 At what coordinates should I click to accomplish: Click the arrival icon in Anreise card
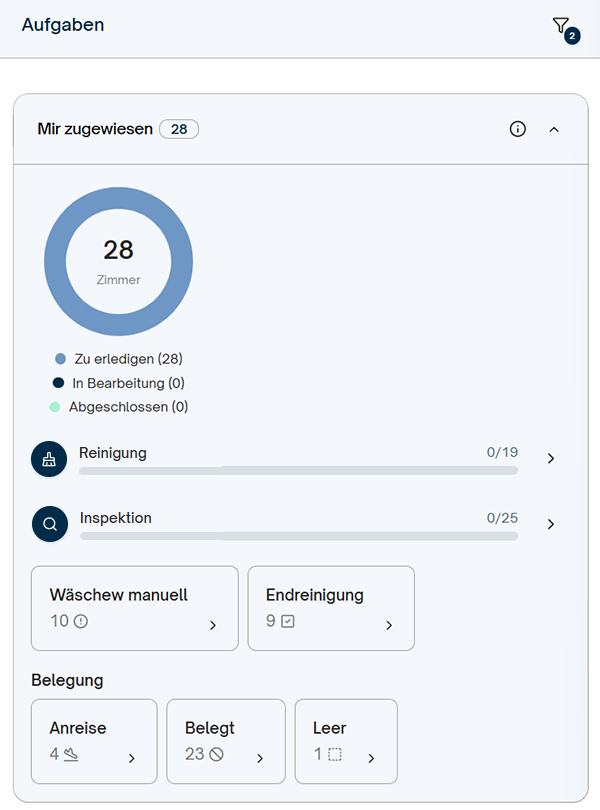[71, 754]
